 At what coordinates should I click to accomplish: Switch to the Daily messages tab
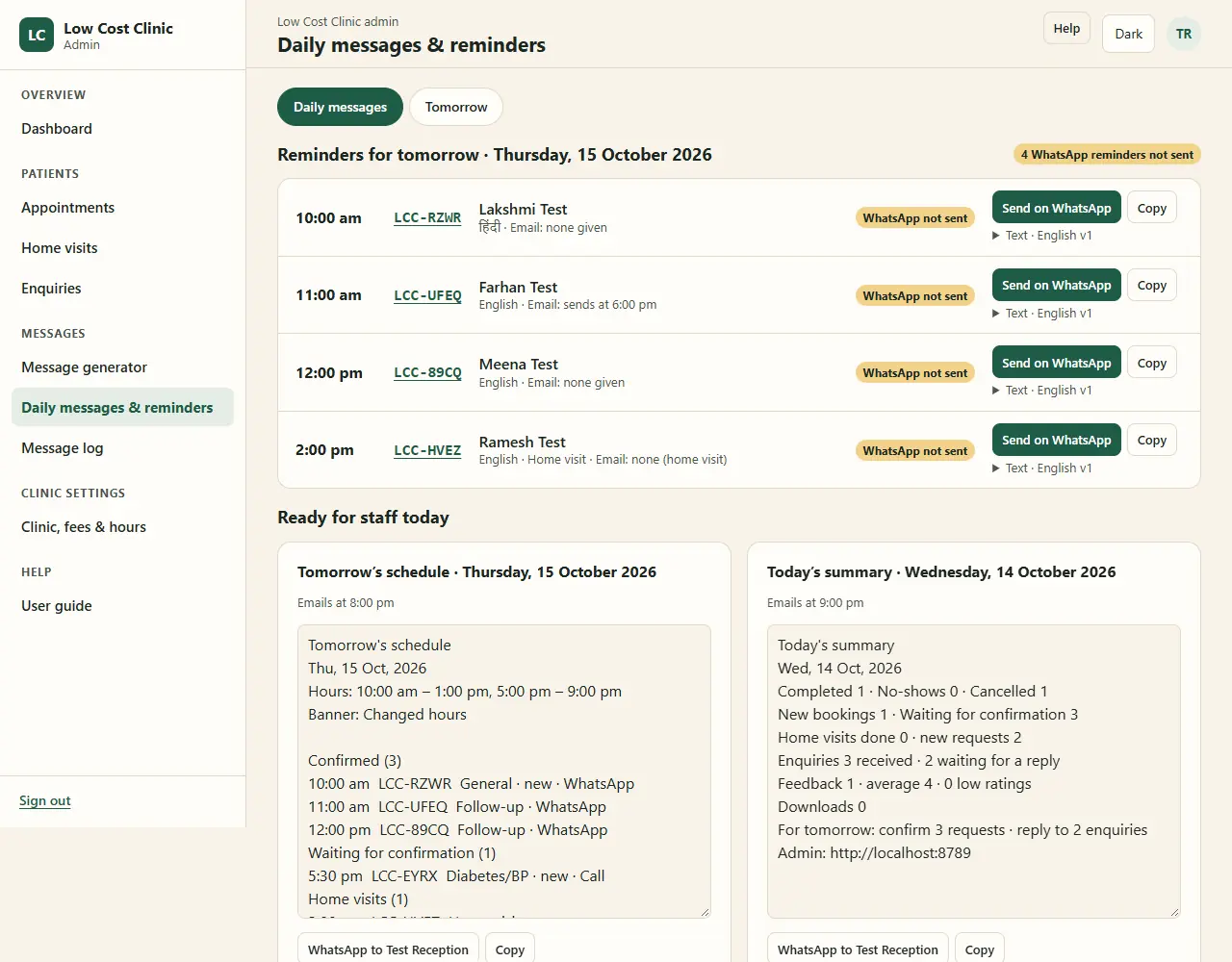[340, 107]
